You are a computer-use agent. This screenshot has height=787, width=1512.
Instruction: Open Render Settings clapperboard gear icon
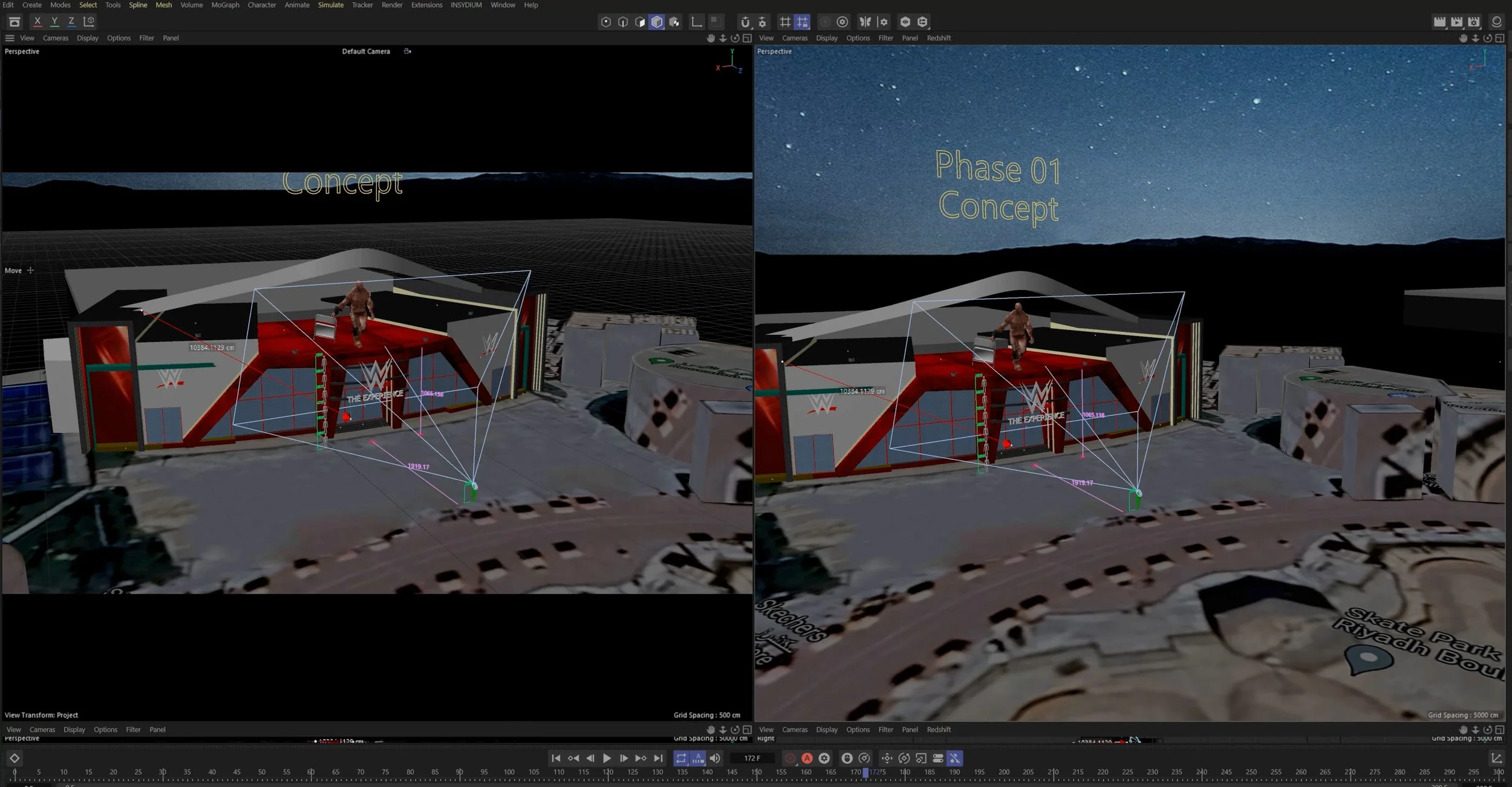1474,22
